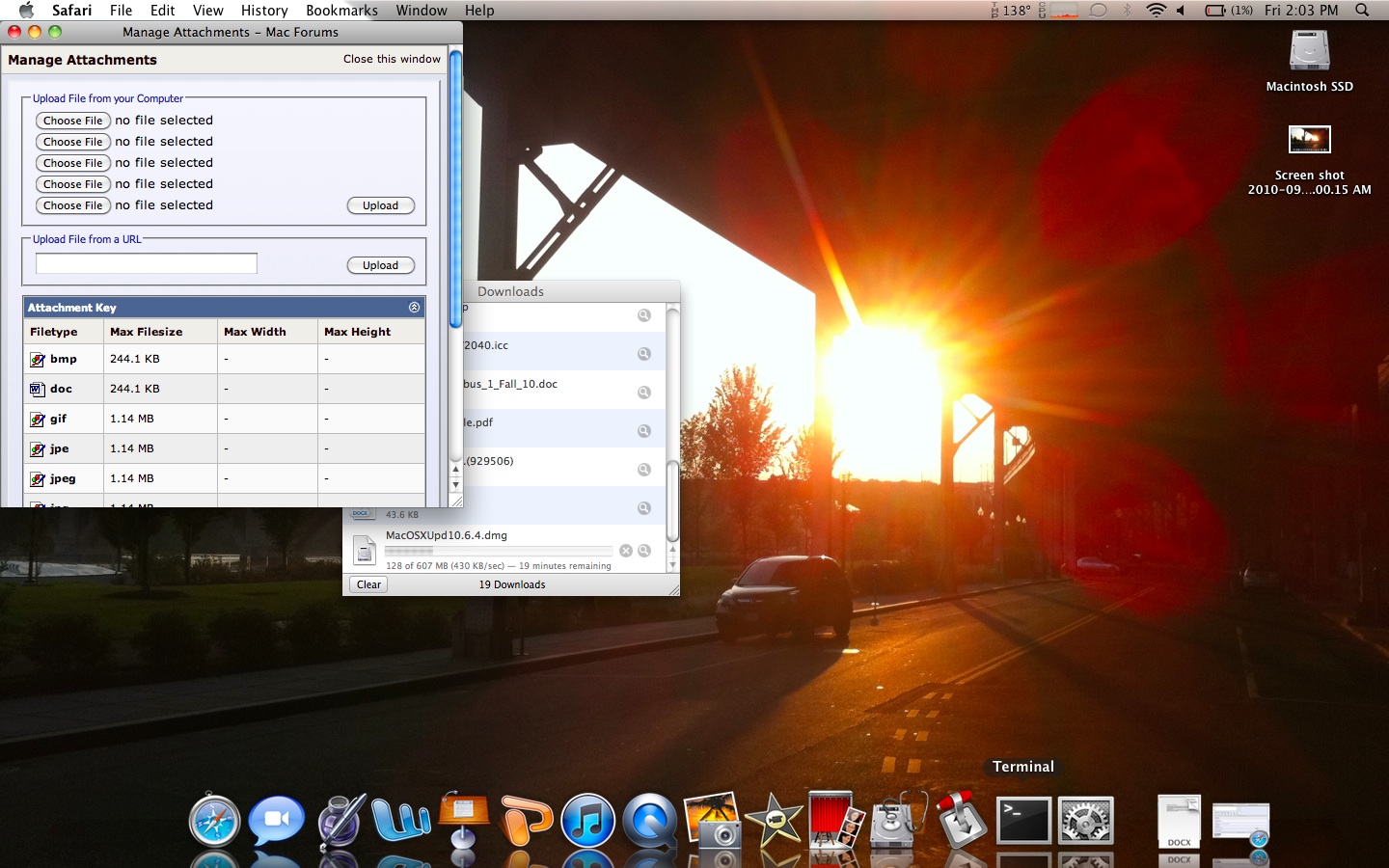
Task: Launch QuickTime Player from the Dock
Action: coord(650,821)
